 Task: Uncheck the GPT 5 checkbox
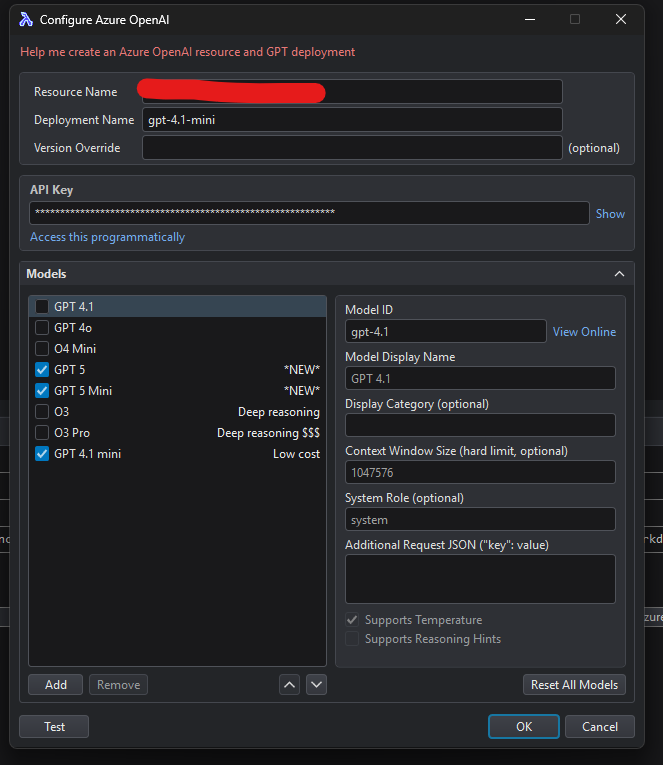point(42,370)
